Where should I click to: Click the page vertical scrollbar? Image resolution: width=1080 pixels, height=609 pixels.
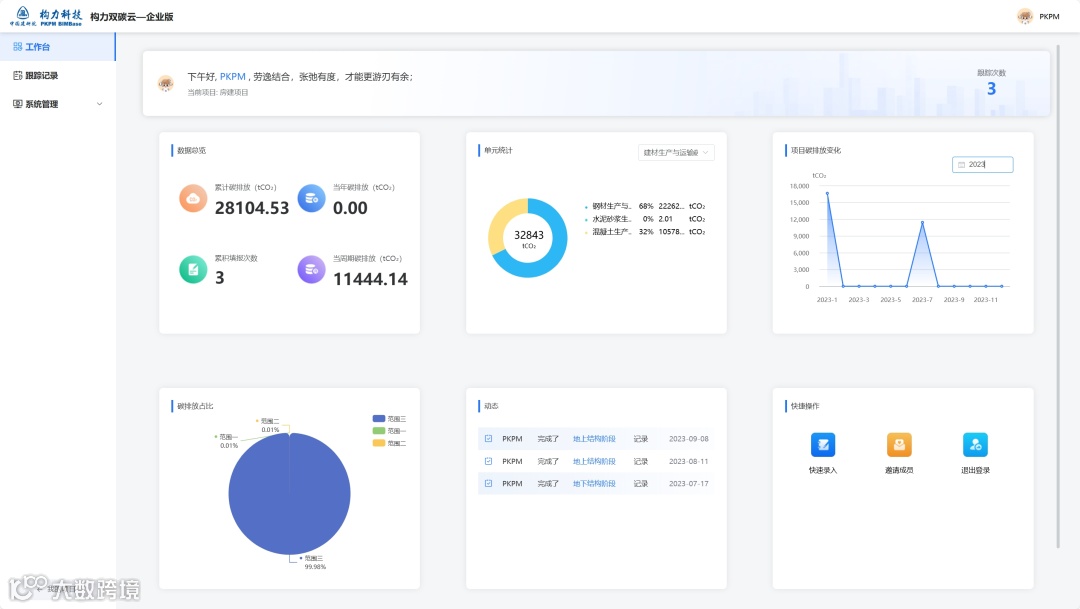point(1059,296)
